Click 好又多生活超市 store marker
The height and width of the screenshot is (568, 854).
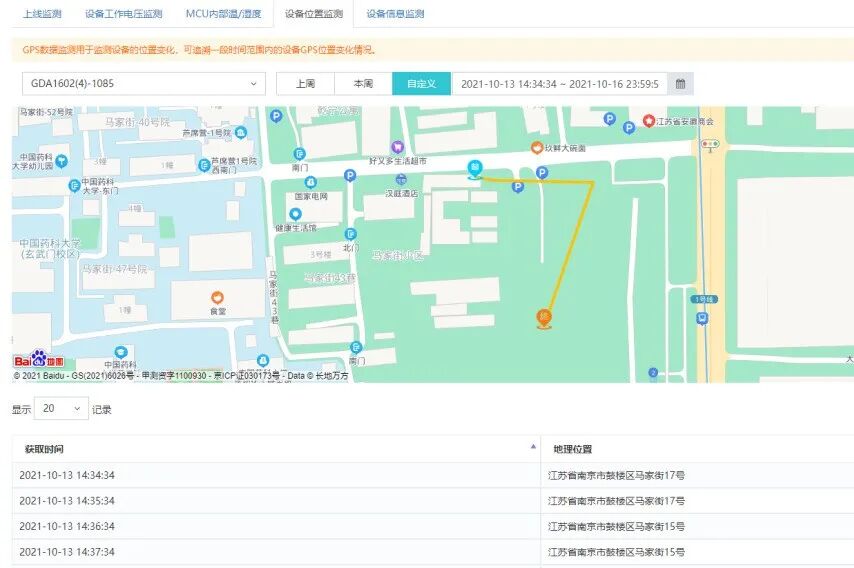click(398, 146)
